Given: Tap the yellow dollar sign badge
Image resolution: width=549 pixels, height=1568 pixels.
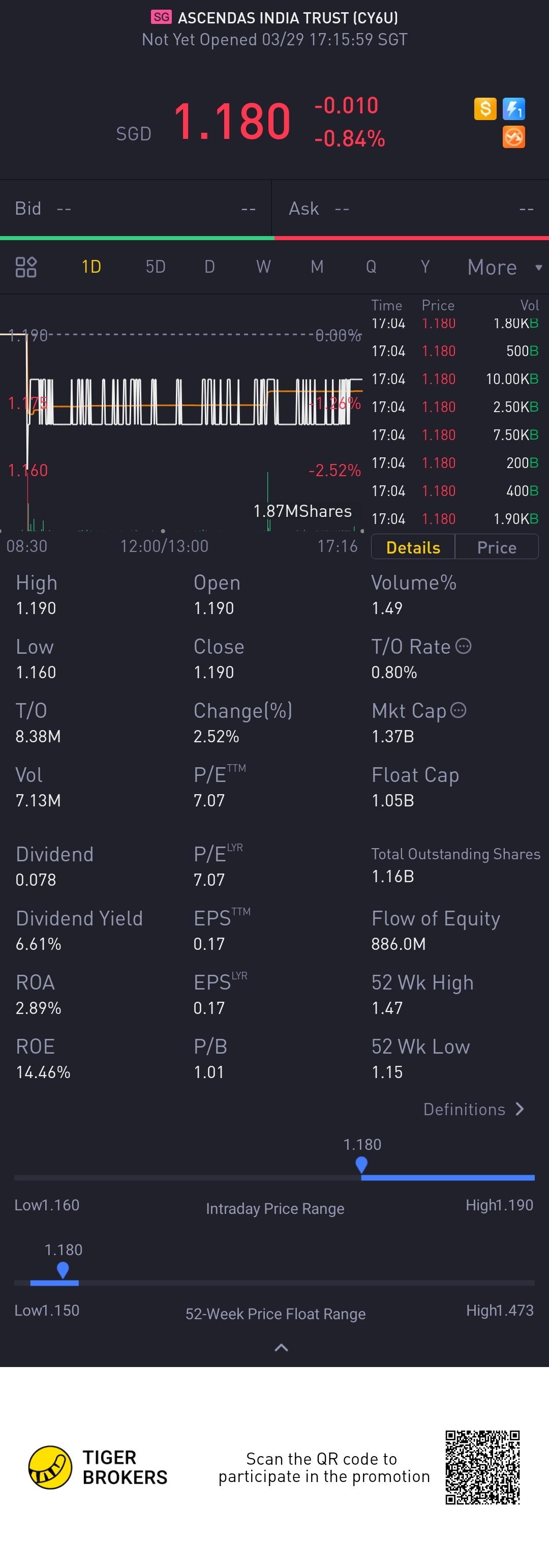Looking at the screenshot, I should tap(484, 109).
